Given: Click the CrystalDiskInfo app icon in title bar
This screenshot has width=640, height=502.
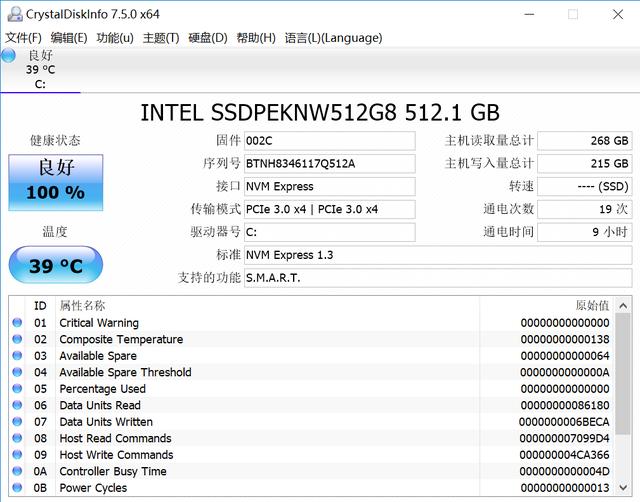Looking at the screenshot, I should (15, 14).
